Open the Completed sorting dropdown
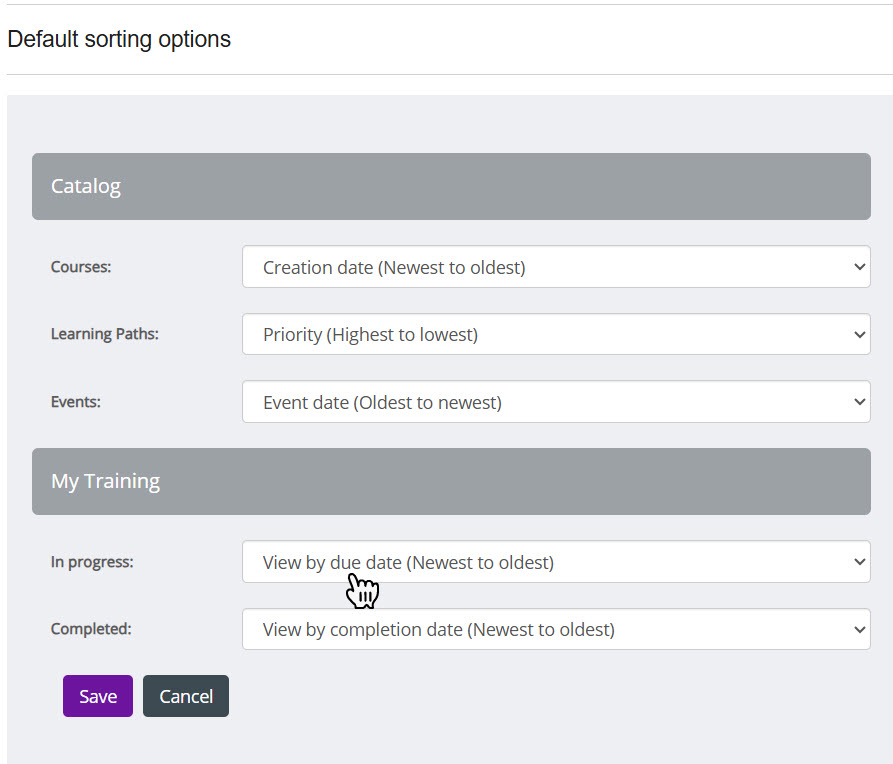This screenshot has width=893, height=764. (x=555, y=629)
